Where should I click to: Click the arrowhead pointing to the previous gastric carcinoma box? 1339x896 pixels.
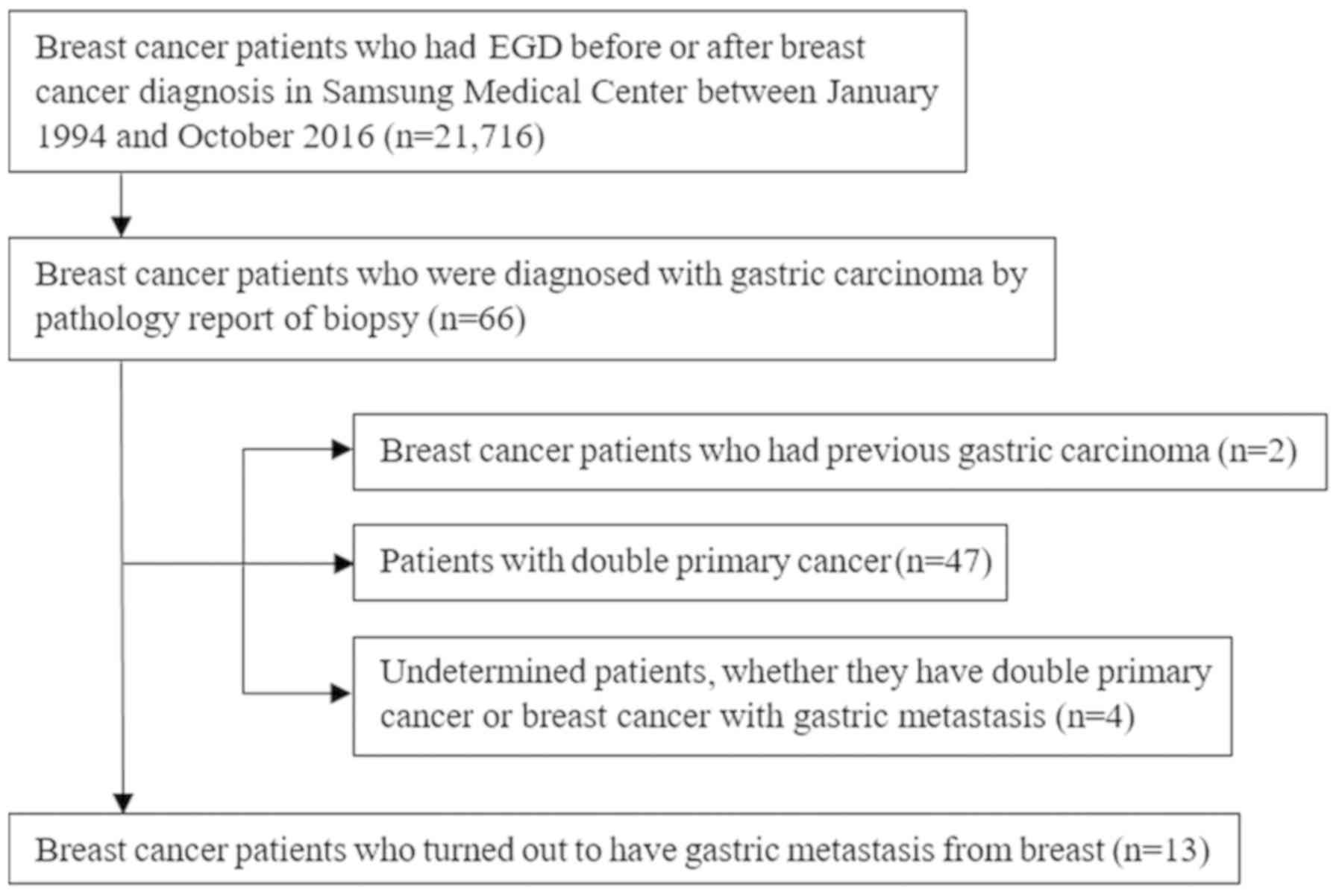[x=342, y=449]
